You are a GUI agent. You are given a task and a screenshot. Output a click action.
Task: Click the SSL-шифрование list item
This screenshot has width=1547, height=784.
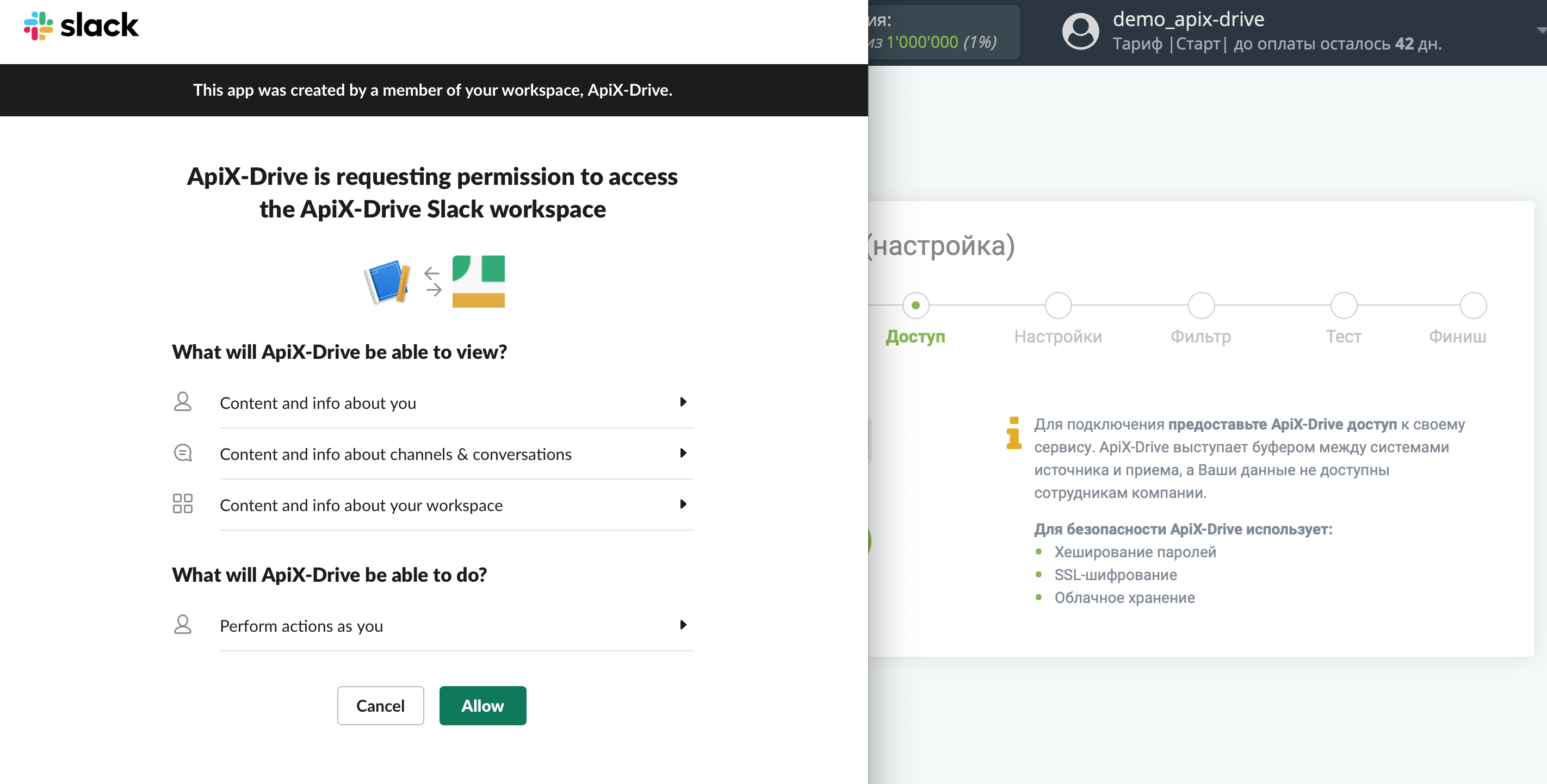1116,575
